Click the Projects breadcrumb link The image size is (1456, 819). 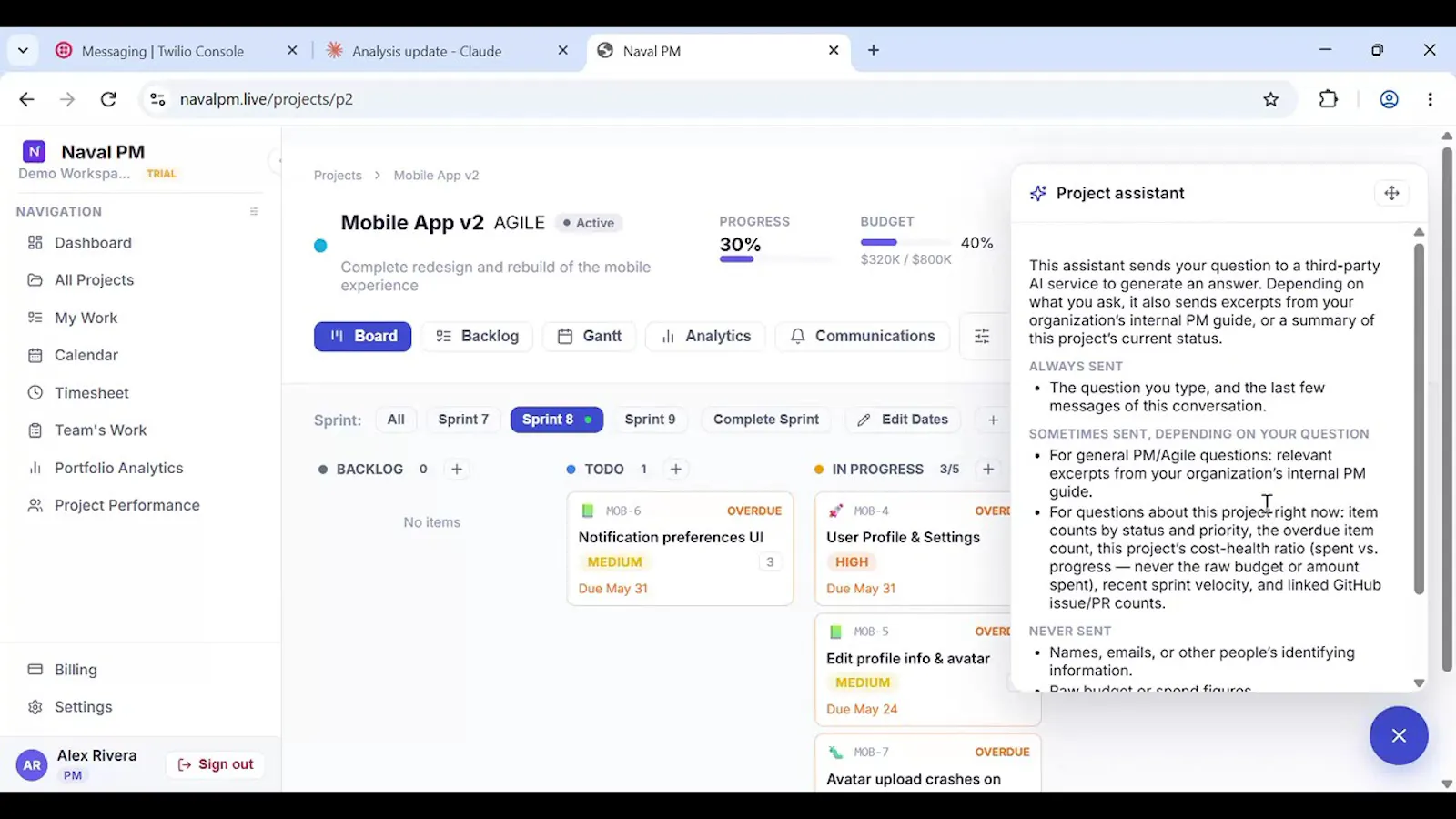(x=338, y=176)
